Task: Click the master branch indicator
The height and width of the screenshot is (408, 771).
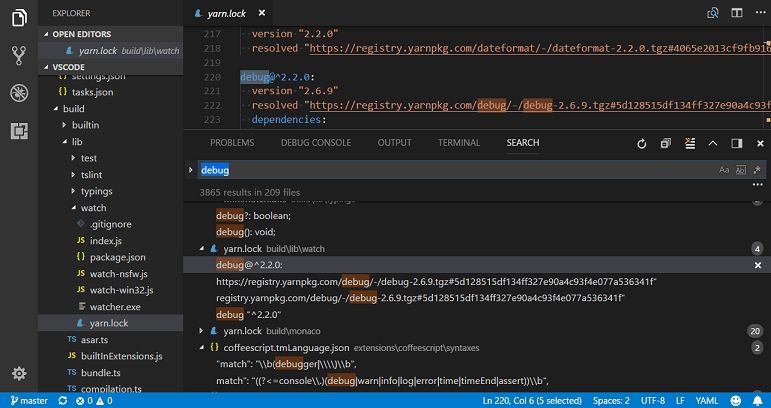Action: click(x=29, y=401)
